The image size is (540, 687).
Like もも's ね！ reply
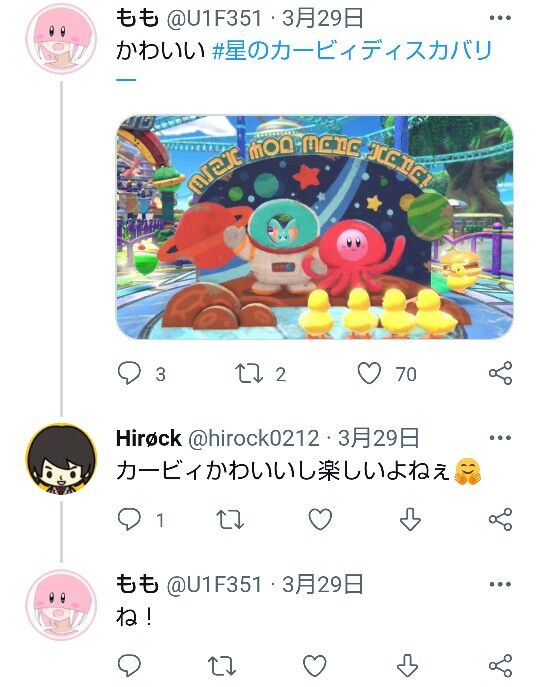click(315, 666)
